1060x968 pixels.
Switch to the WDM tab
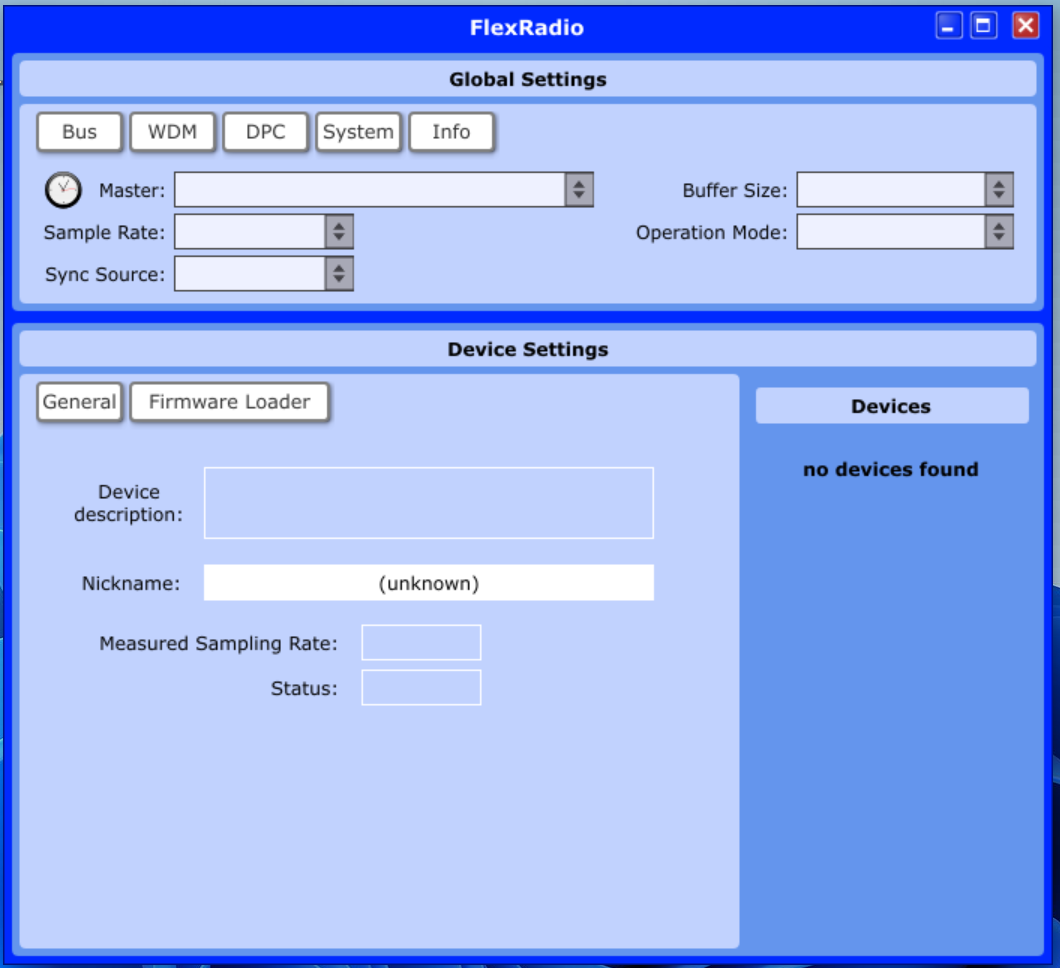[172, 132]
